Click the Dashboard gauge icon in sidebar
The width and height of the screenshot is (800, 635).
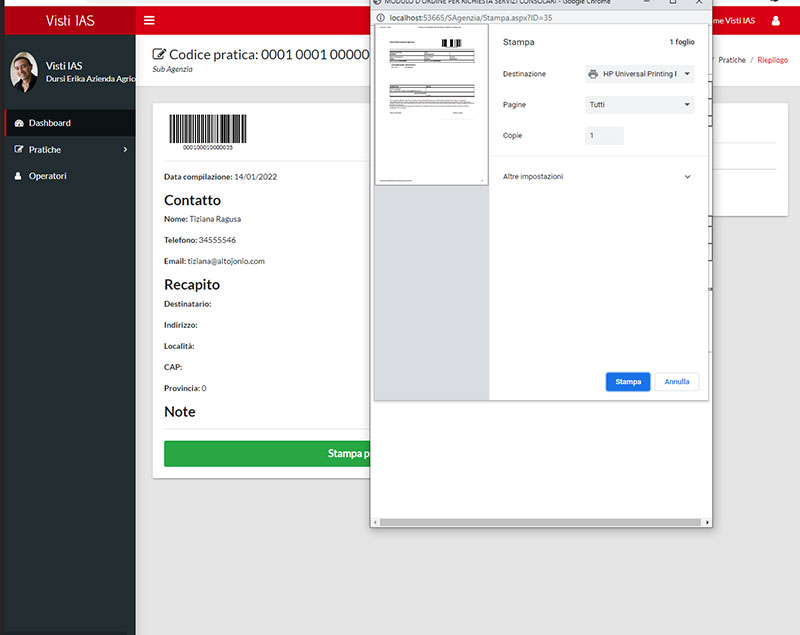click(19, 123)
